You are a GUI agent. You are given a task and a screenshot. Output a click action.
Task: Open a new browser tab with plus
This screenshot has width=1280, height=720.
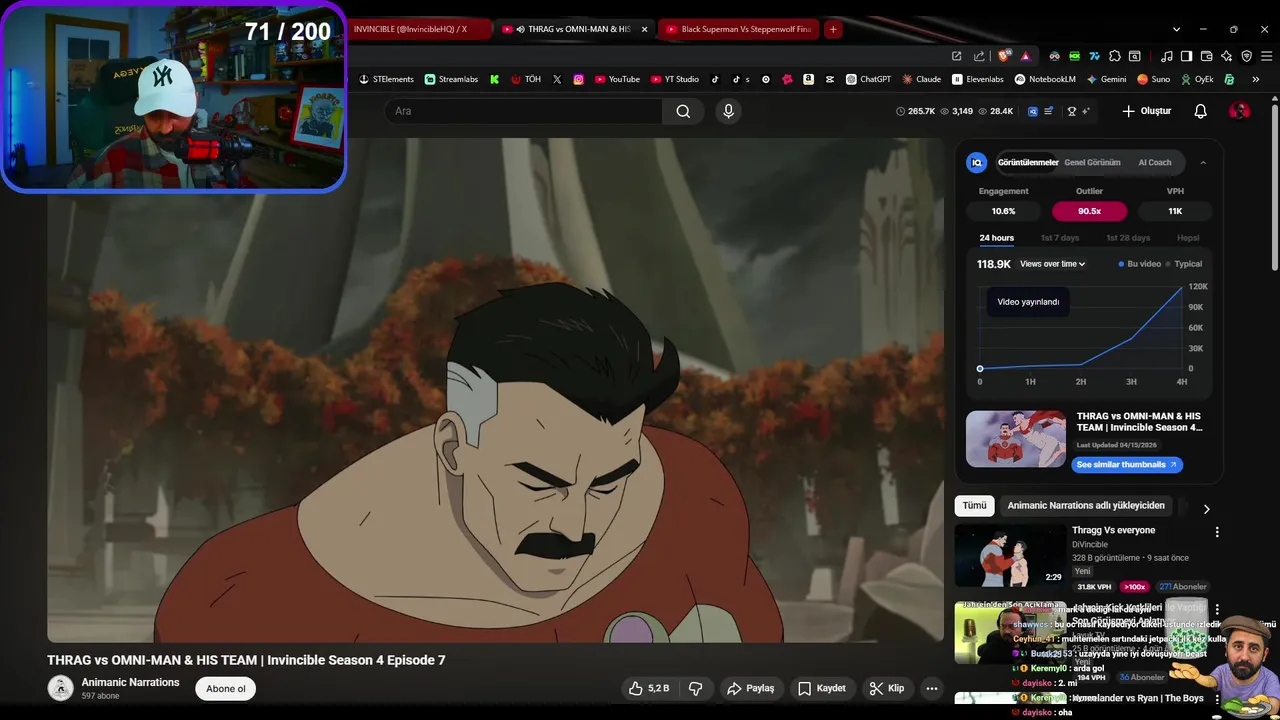click(833, 29)
